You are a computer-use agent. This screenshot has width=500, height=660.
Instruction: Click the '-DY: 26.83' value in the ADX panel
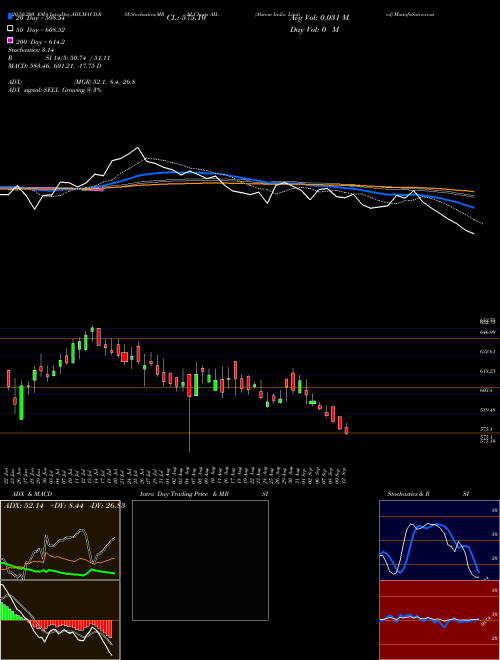pos(106,505)
